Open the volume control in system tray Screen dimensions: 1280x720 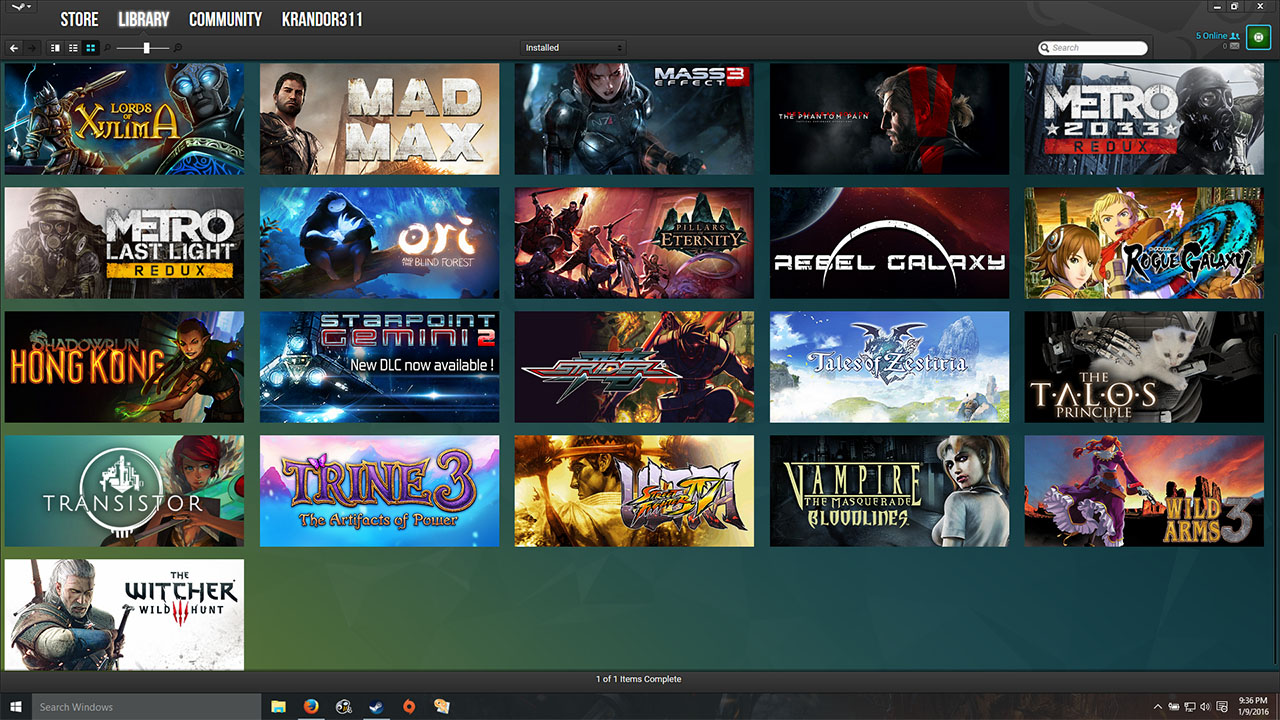(x=1204, y=707)
